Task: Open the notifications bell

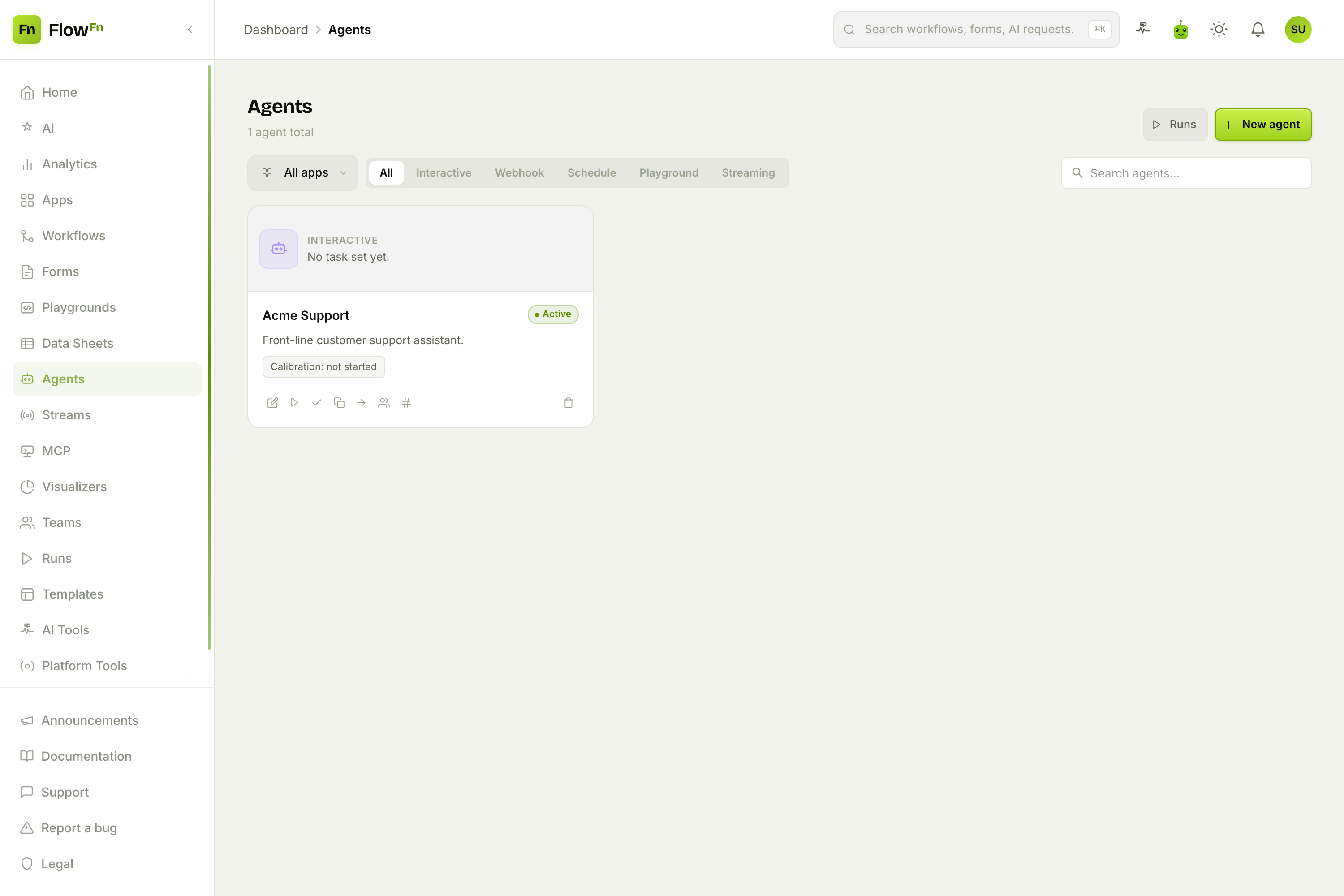Action: [x=1258, y=30]
